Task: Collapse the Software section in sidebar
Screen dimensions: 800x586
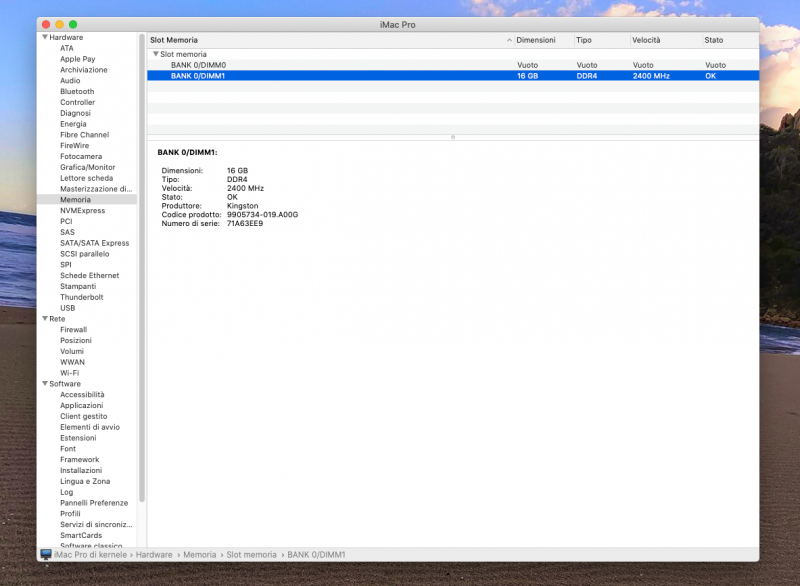Action: [44, 384]
